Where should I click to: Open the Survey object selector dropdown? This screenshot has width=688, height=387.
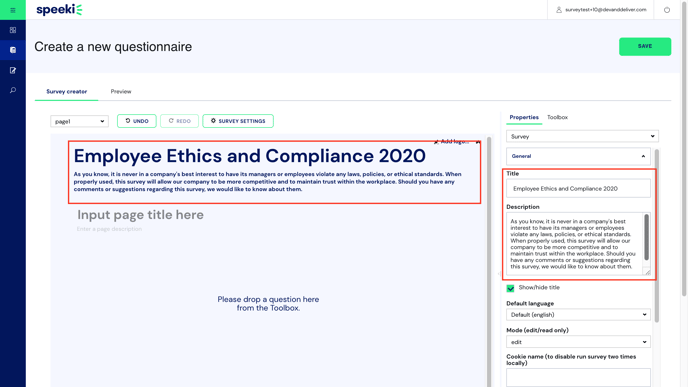(582, 136)
